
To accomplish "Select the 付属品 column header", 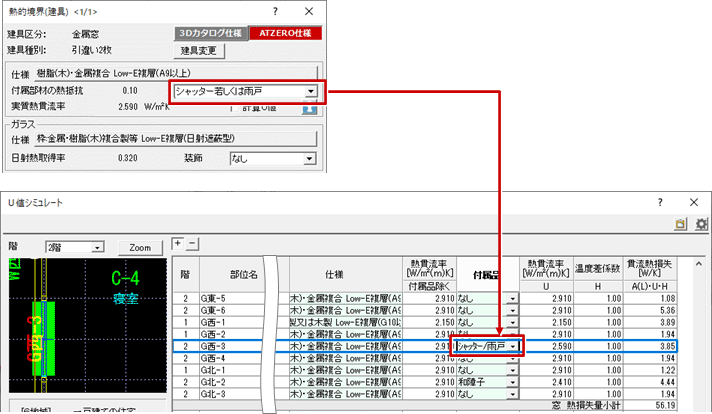I will [488, 275].
